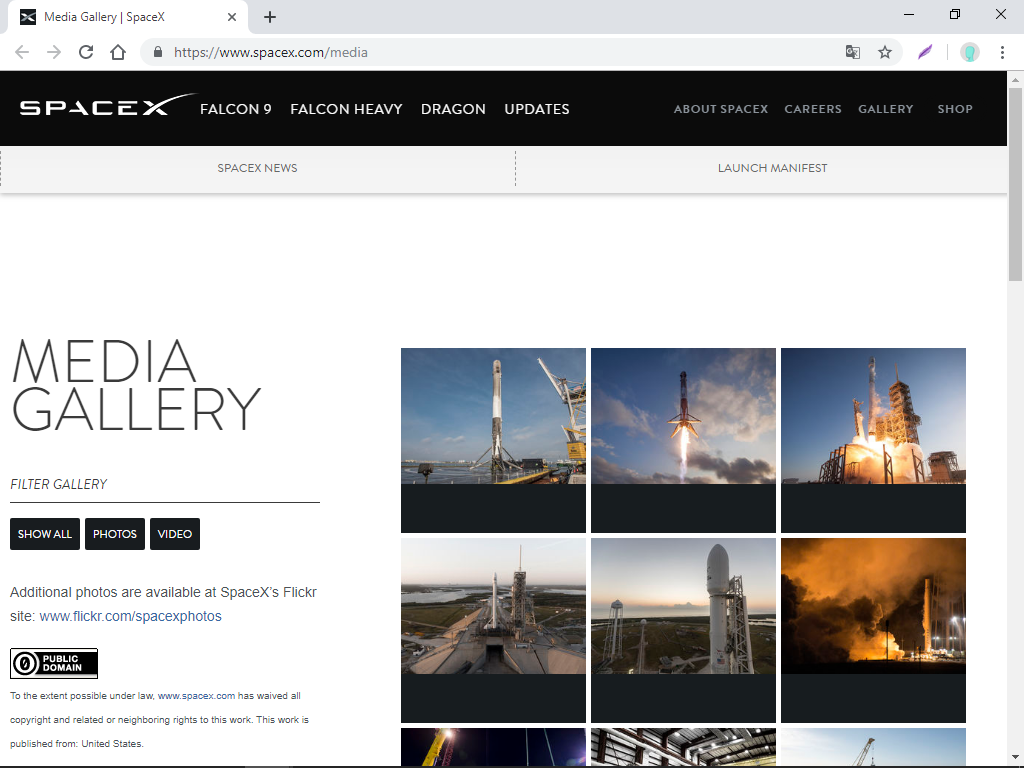Click the SpaceX logo
Screen dimensions: 1024x768
[106, 105]
